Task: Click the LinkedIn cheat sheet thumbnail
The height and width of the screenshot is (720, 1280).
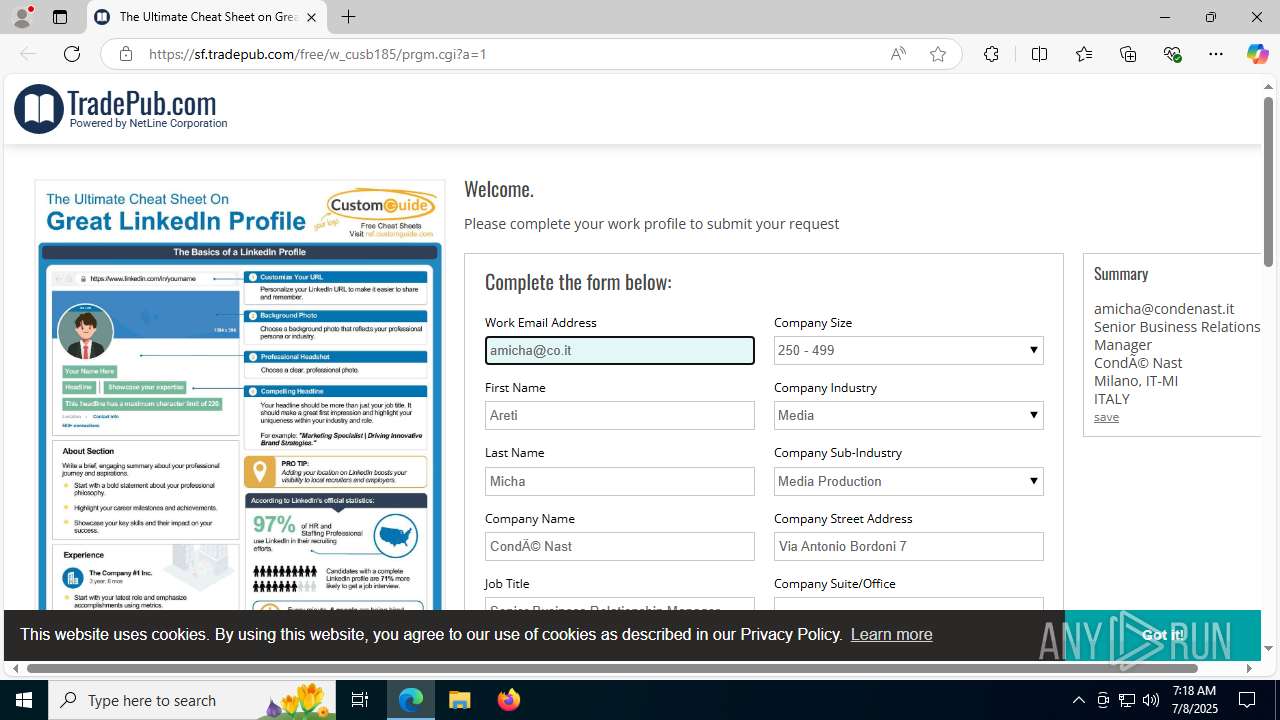Action: 240,395
